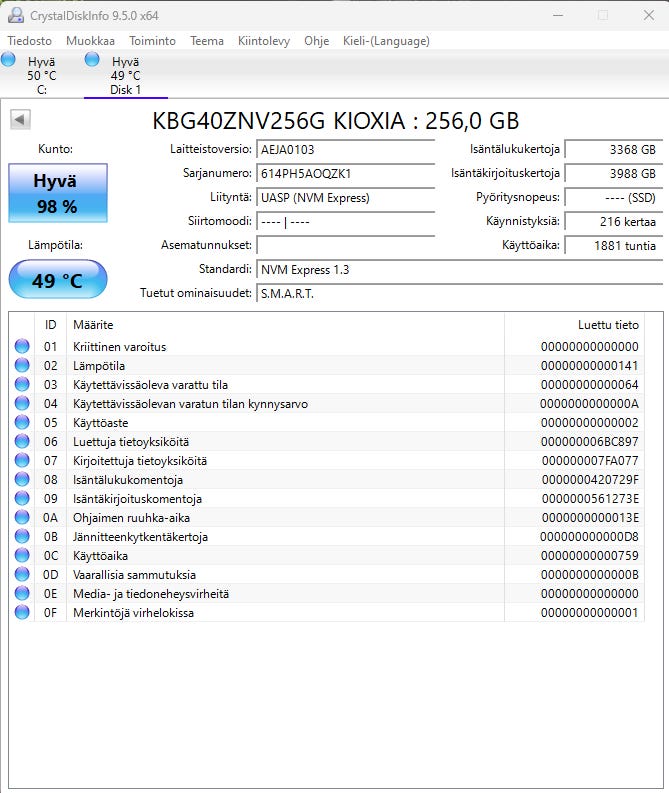The width and height of the screenshot is (669, 793).
Task: Click status orb of attribute 0C Käyttöaika
Action: click(22, 555)
